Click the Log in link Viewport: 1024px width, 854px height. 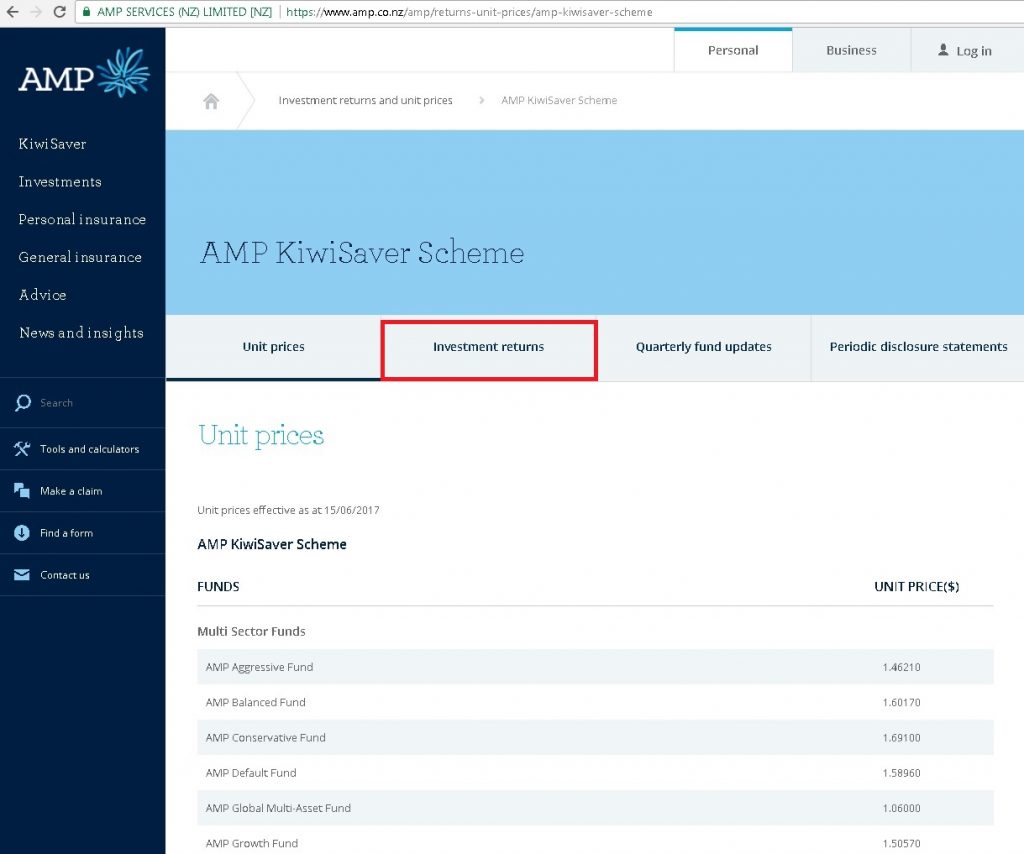974,51
